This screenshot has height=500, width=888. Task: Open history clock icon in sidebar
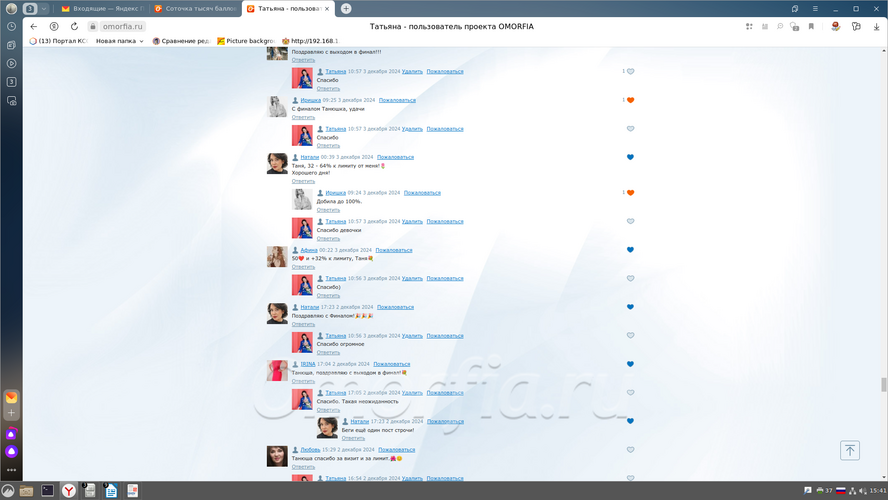11,27
